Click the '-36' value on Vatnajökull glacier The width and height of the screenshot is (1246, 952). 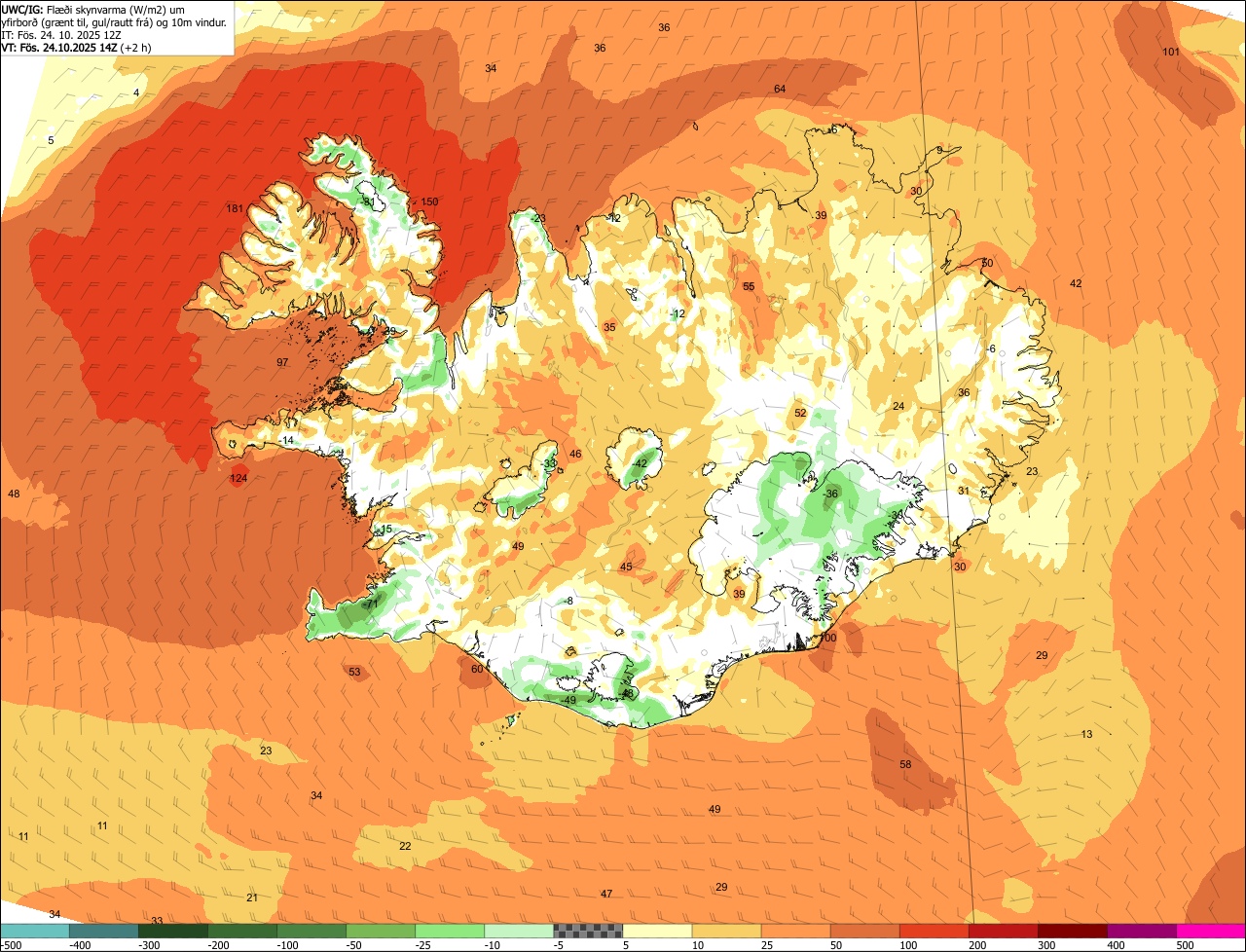pos(830,494)
